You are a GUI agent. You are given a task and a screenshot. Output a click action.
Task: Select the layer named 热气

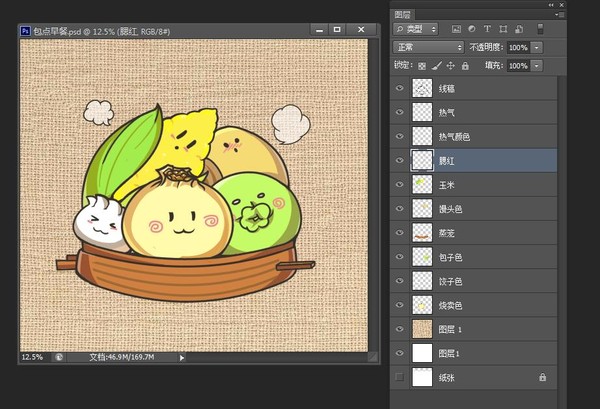(x=483, y=112)
